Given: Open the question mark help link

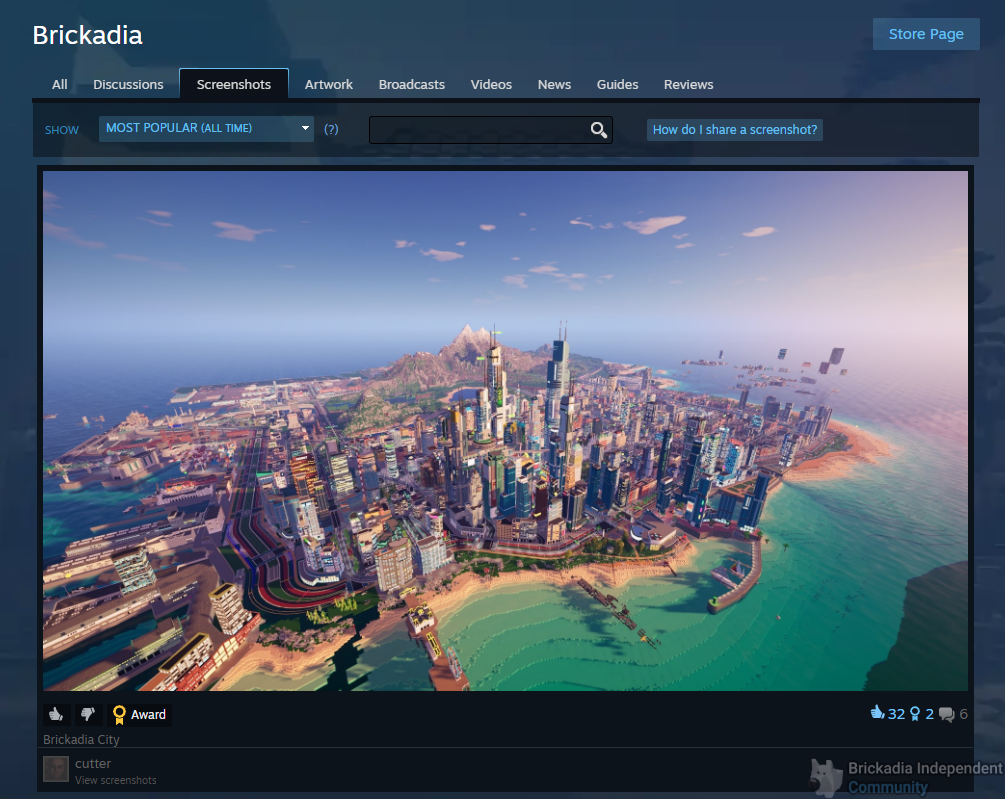Looking at the screenshot, I should 331,129.
